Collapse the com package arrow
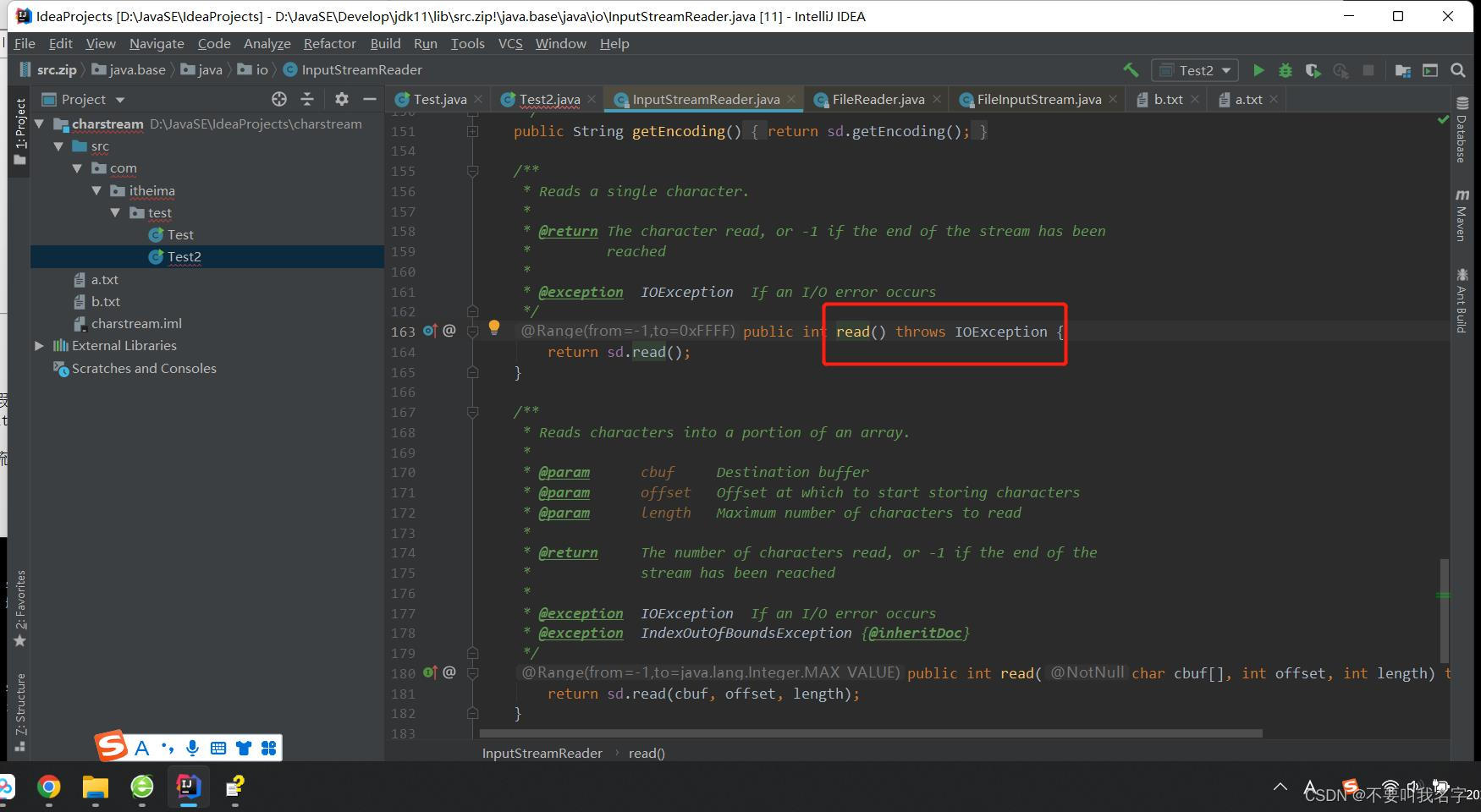Screen dimensions: 1481x812 [77, 168]
